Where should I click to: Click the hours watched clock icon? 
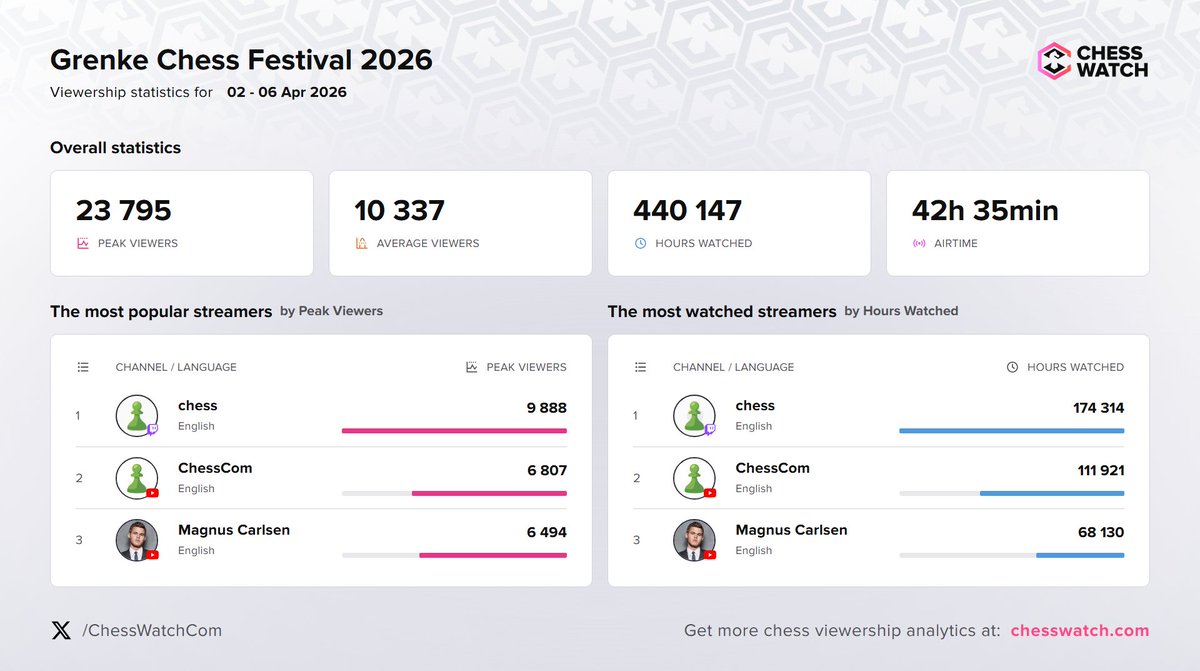641,243
